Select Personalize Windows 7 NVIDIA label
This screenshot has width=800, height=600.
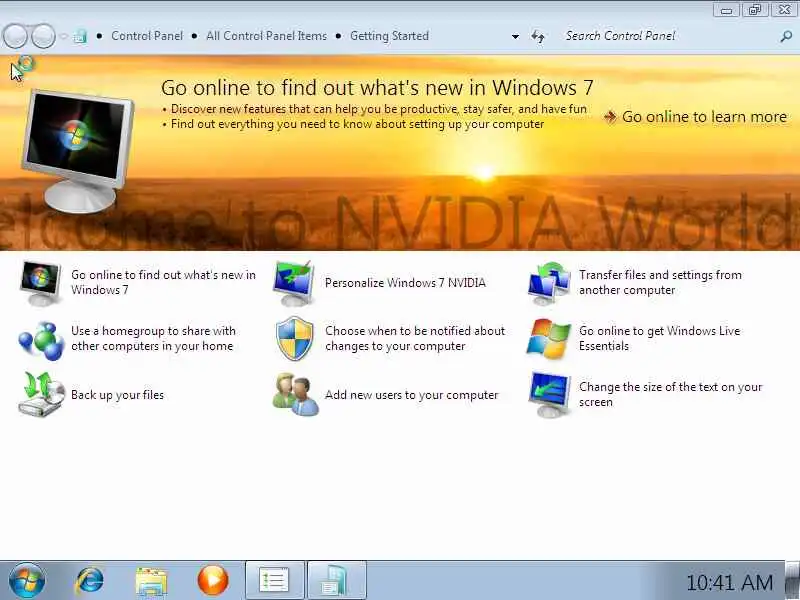pos(405,283)
